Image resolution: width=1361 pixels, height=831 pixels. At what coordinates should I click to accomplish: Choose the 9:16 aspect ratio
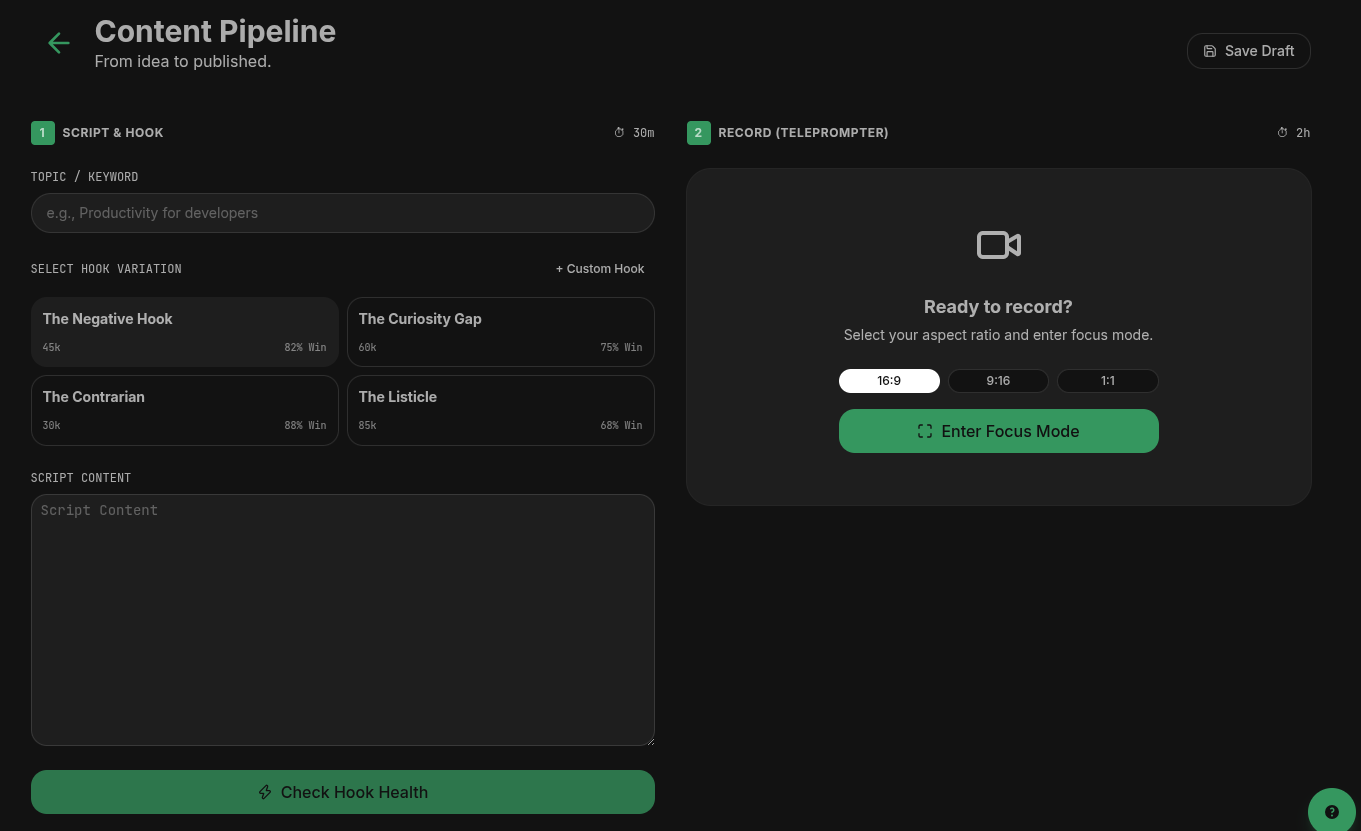click(x=998, y=381)
